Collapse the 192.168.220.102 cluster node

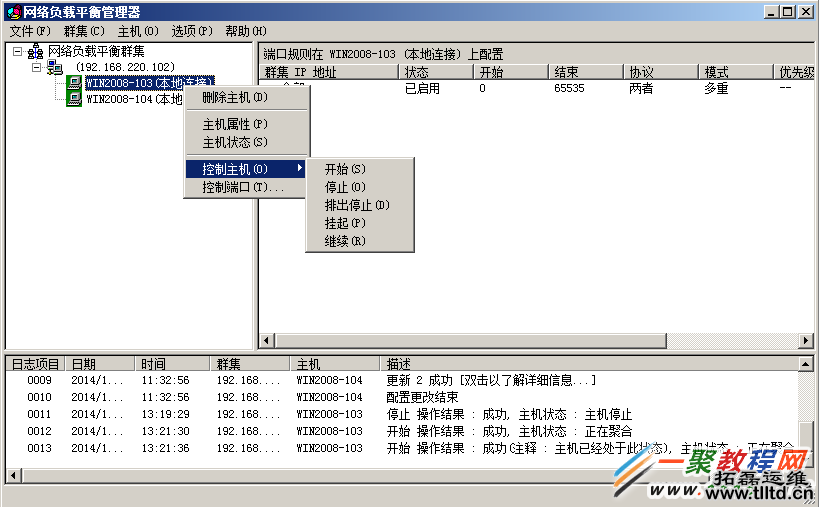37,67
